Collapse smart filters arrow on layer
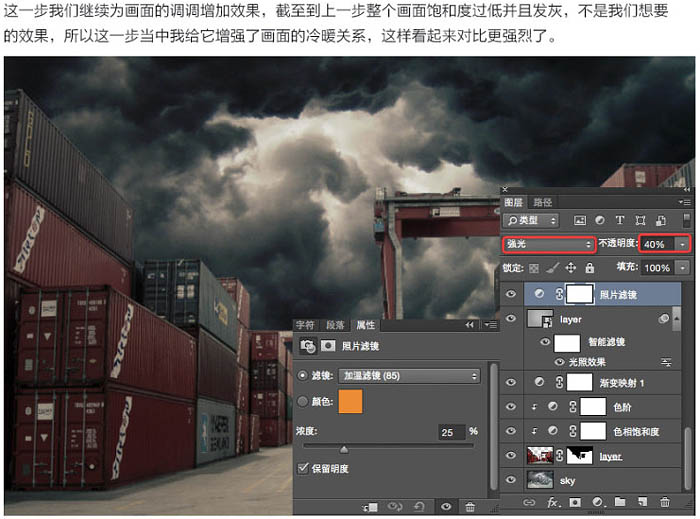700x519 pixels. (676, 319)
